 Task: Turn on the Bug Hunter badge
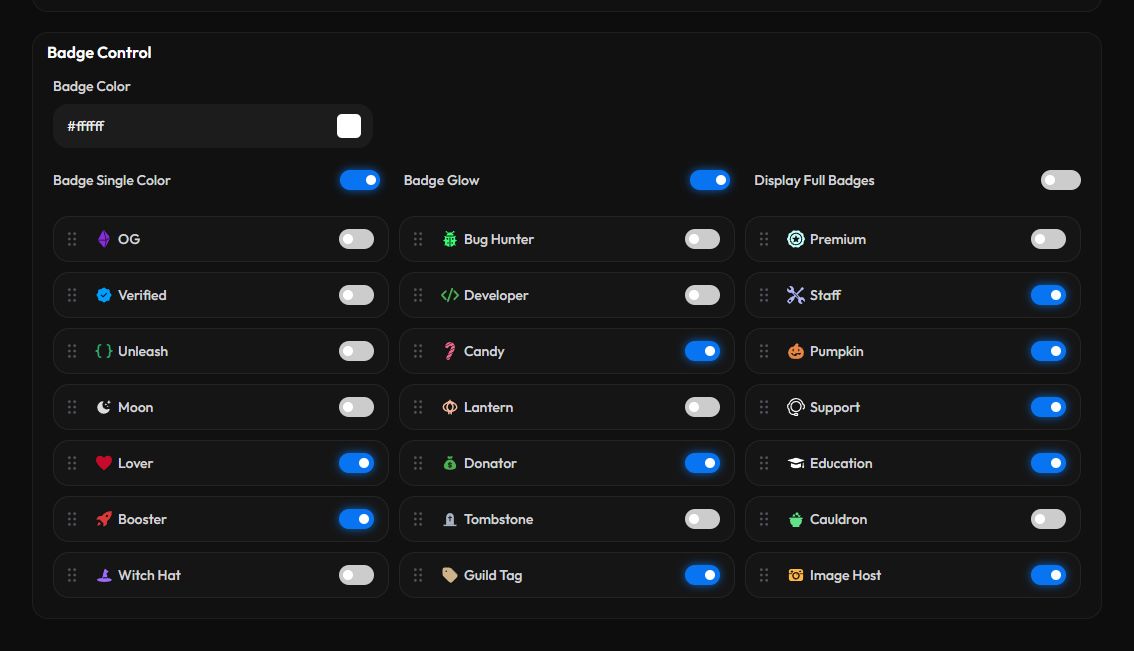click(x=702, y=239)
